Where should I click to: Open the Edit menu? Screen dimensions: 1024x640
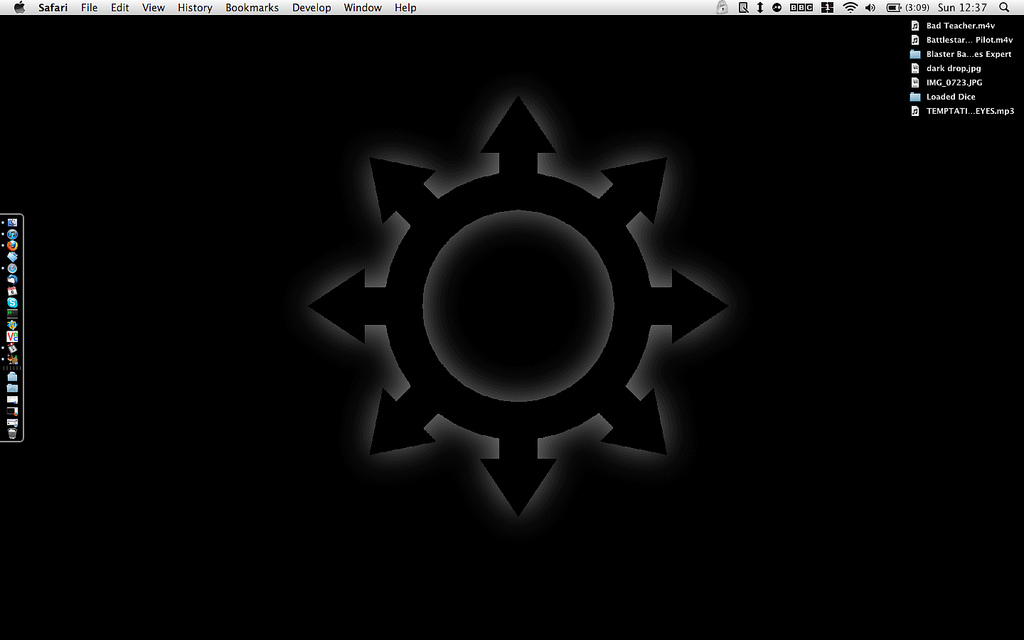point(120,8)
